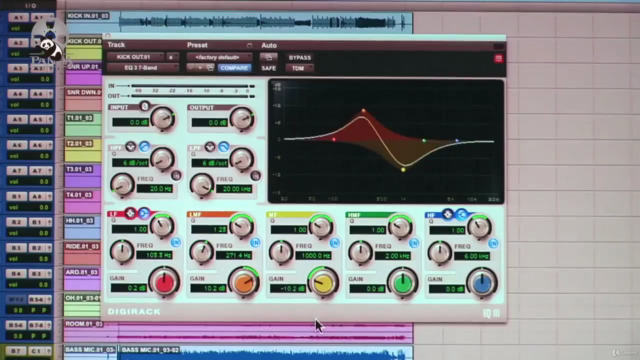Click the red LF node on the EQ graph
640x360 pixels.
[334, 140]
